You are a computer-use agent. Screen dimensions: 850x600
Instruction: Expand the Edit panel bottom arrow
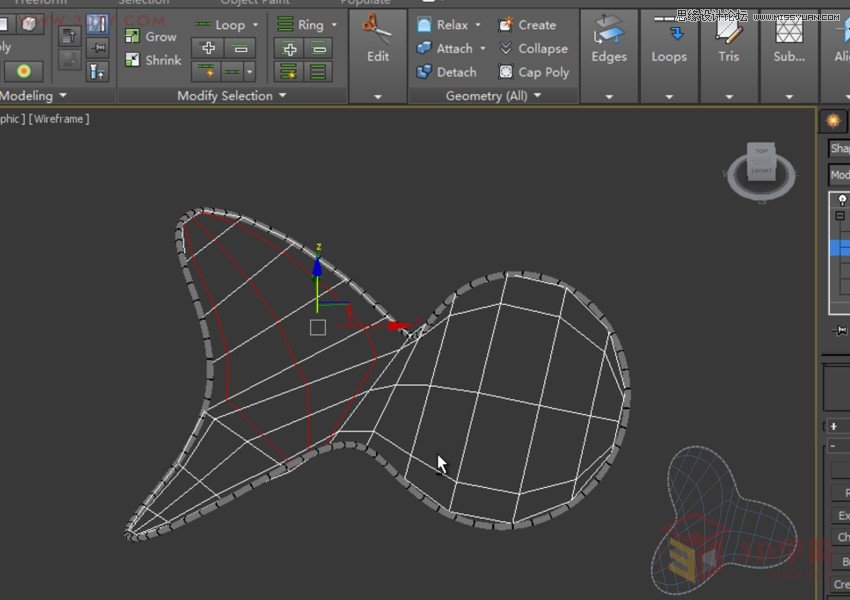click(x=377, y=97)
